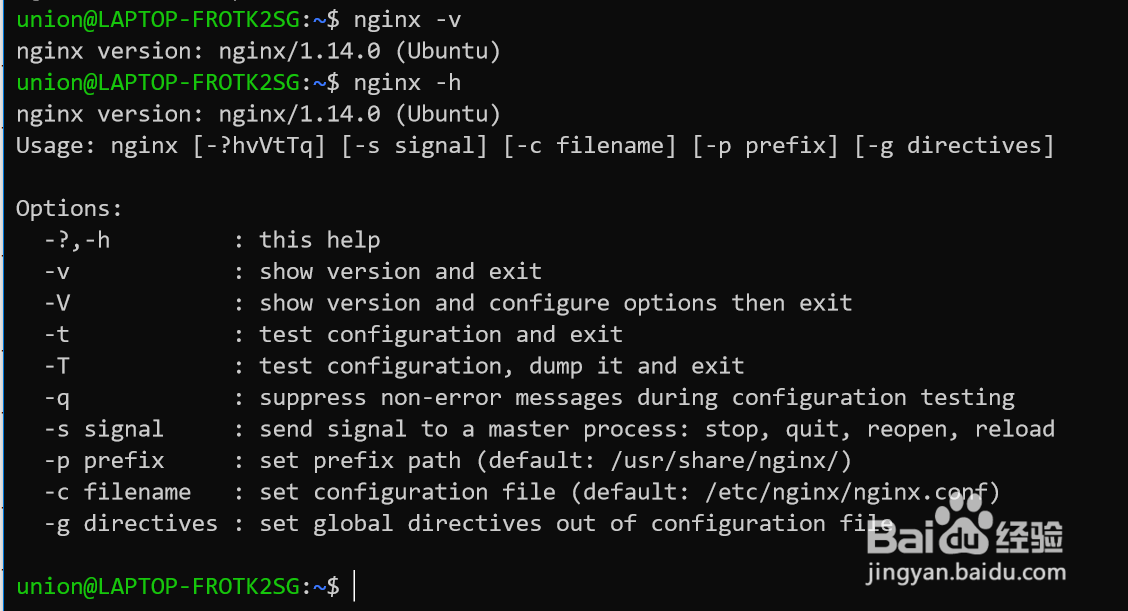Click the 'nginx -v' command text
The height and width of the screenshot is (611, 1128).
pos(407,19)
